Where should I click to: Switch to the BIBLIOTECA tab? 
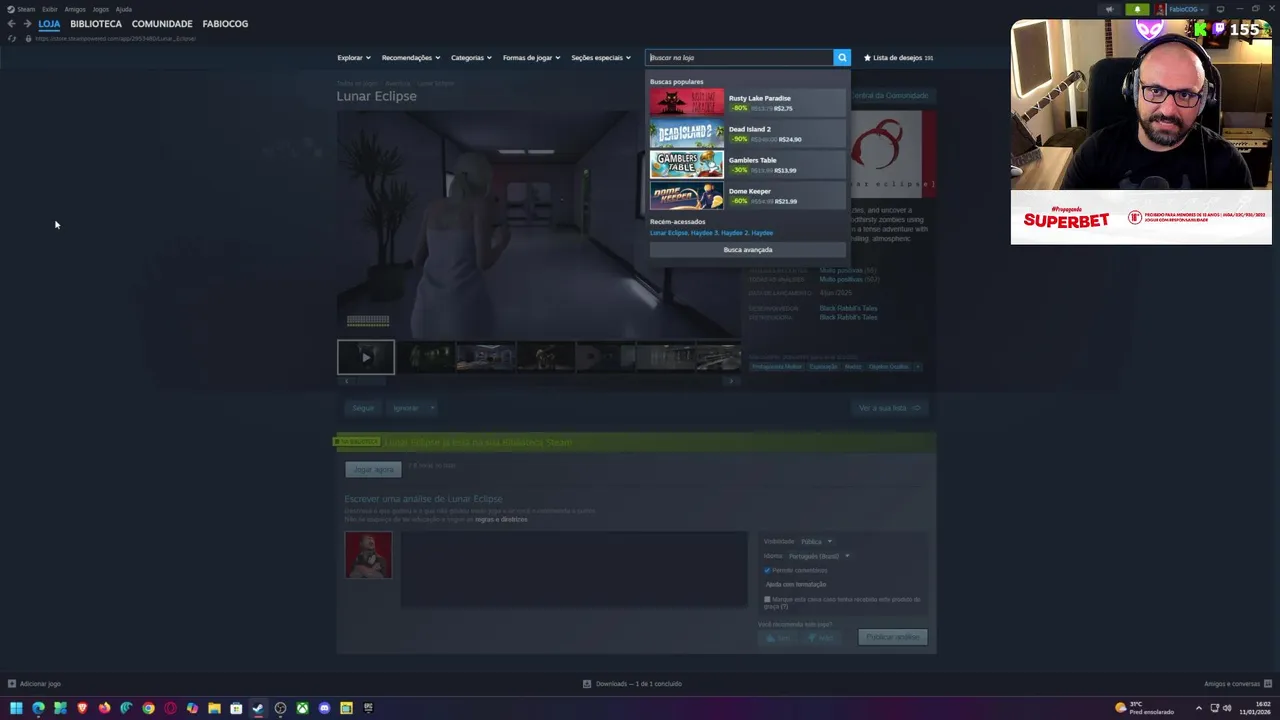(x=96, y=24)
